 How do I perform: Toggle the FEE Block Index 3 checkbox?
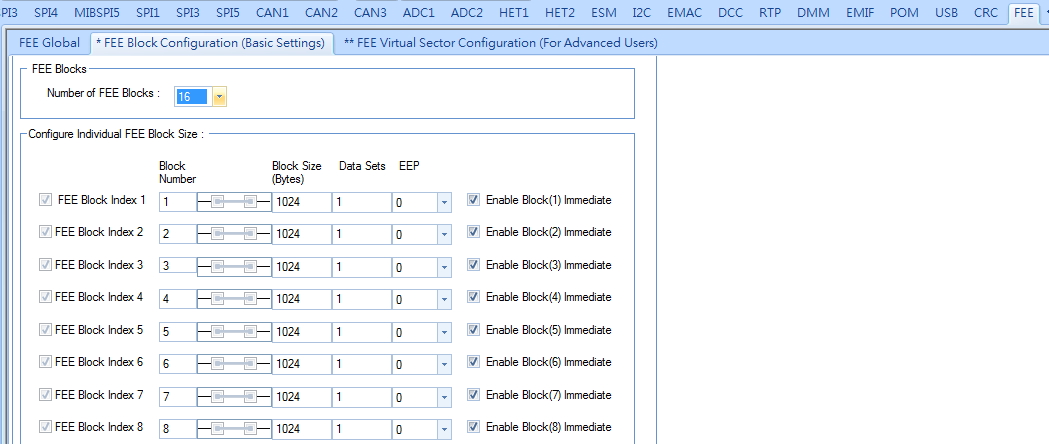pyautogui.click(x=45, y=264)
